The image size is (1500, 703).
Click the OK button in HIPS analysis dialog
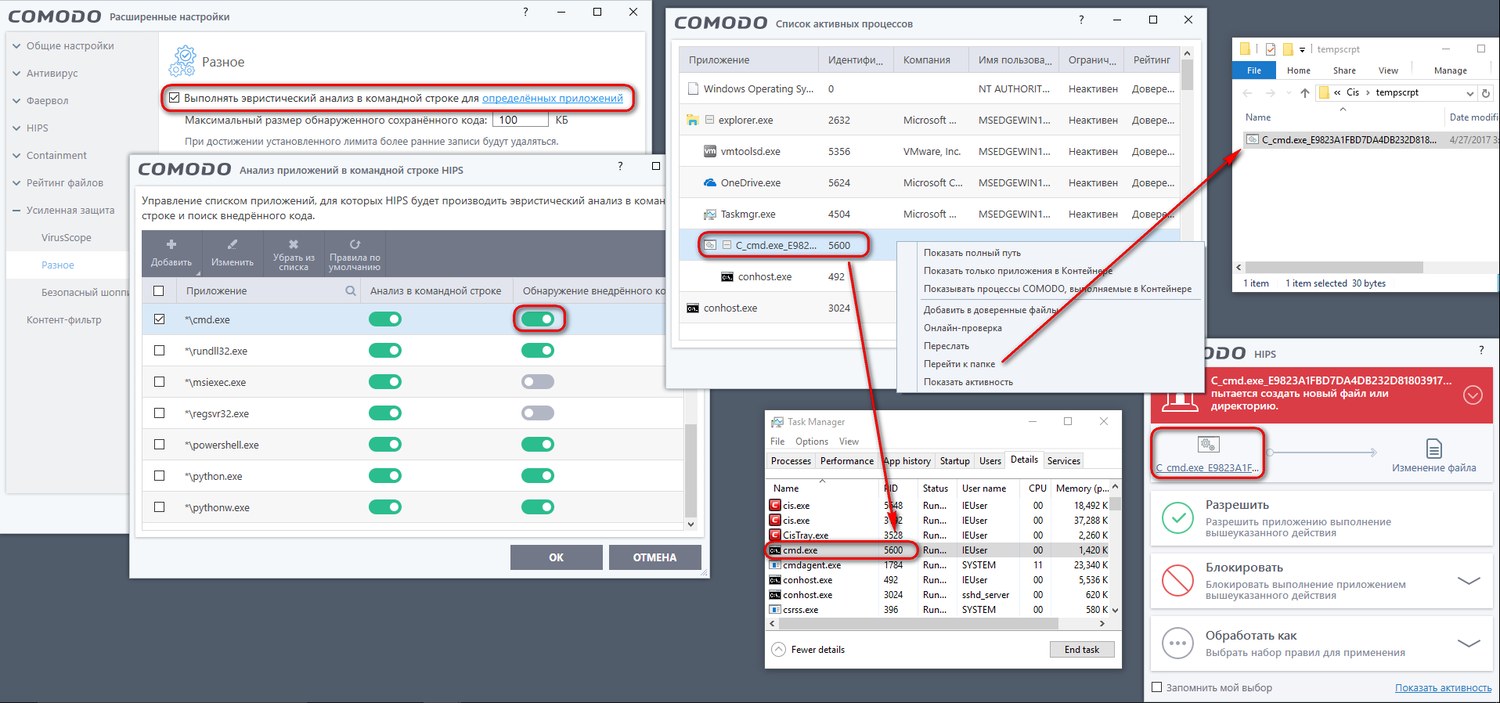(x=556, y=557)
